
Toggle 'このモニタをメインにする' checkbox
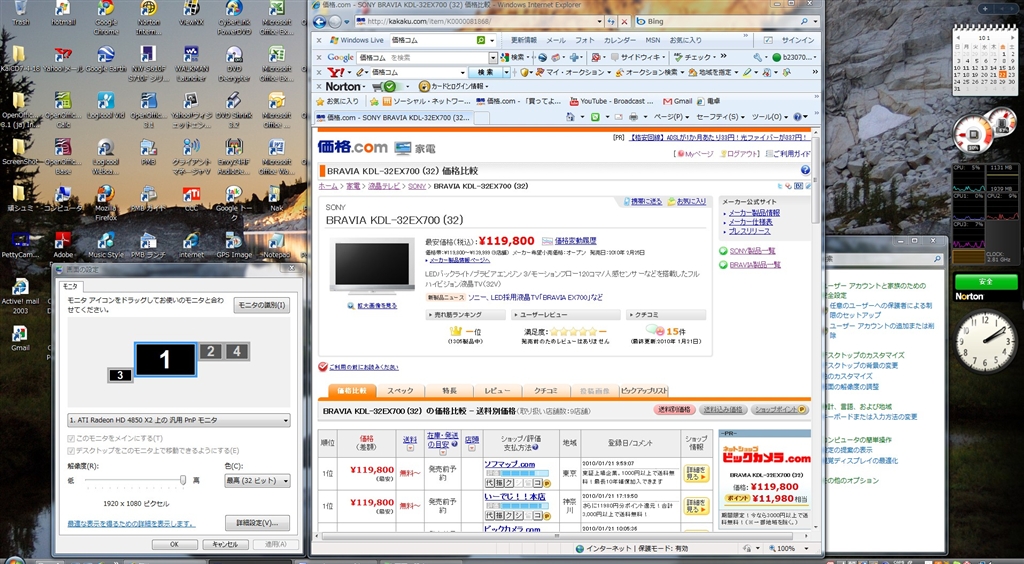point(71,439)
